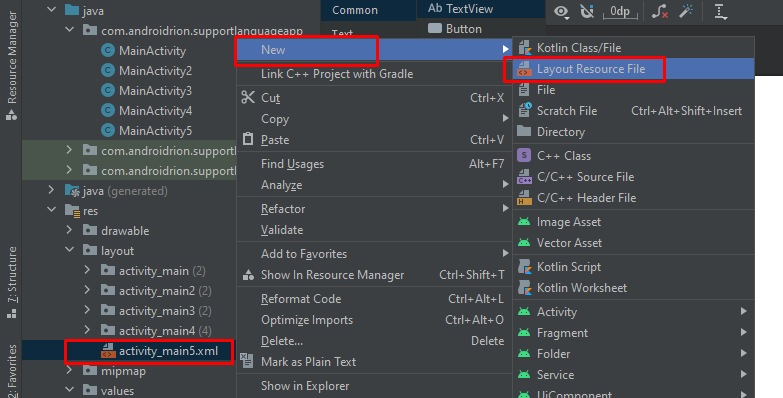The image size is (783, 398).
Task: Create an Image Asset
Action: [633, 222]
